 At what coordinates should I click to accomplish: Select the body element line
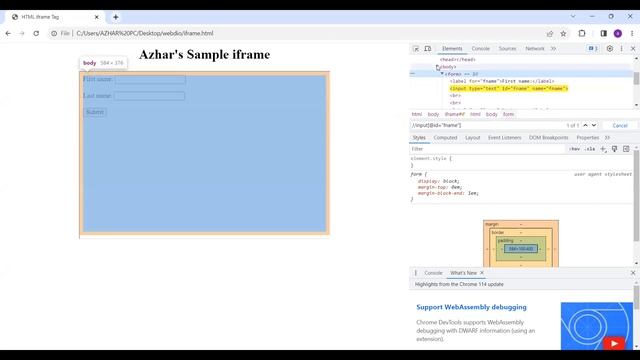click(448, 67)
